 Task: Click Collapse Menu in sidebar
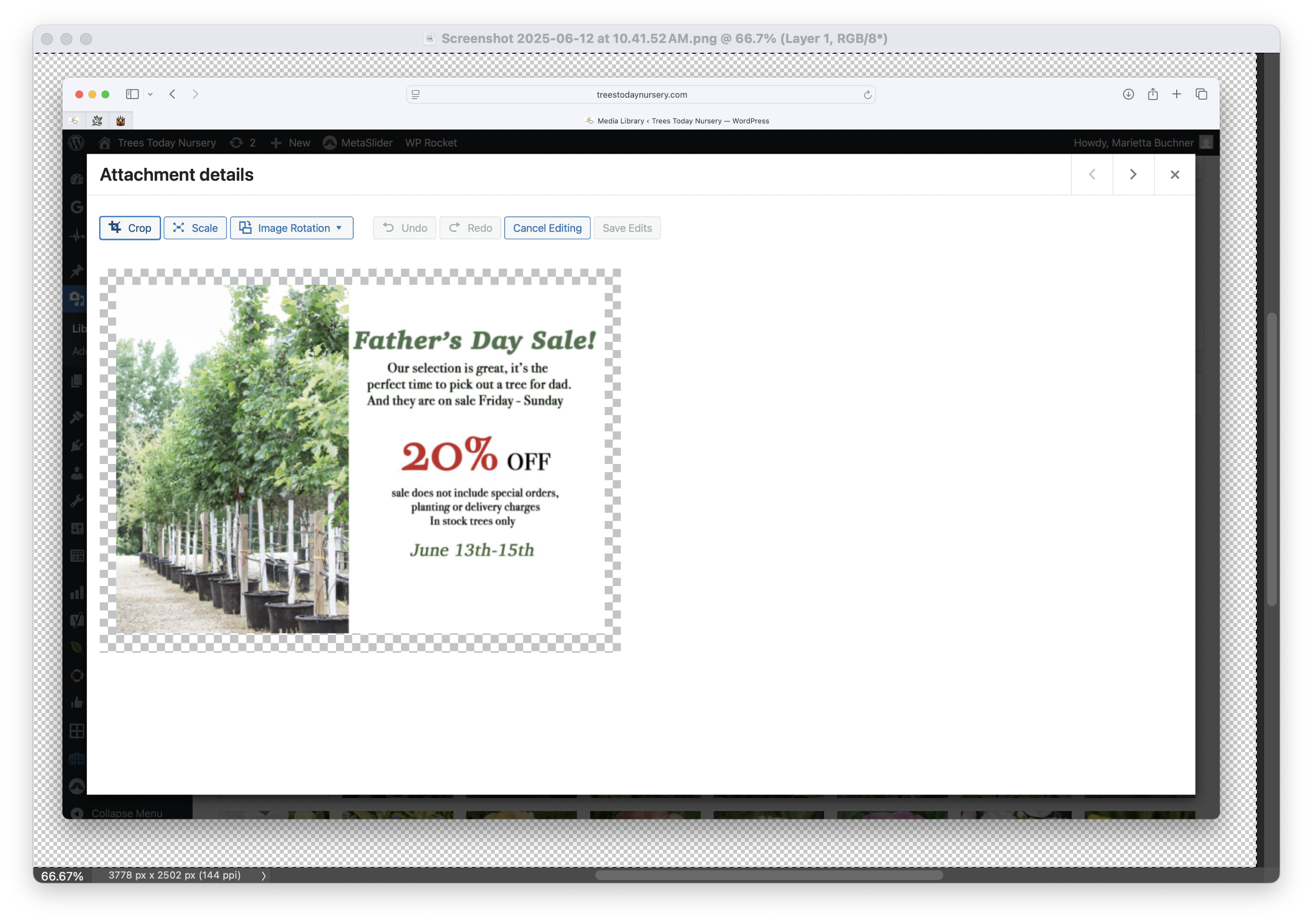tap(117, 813)
